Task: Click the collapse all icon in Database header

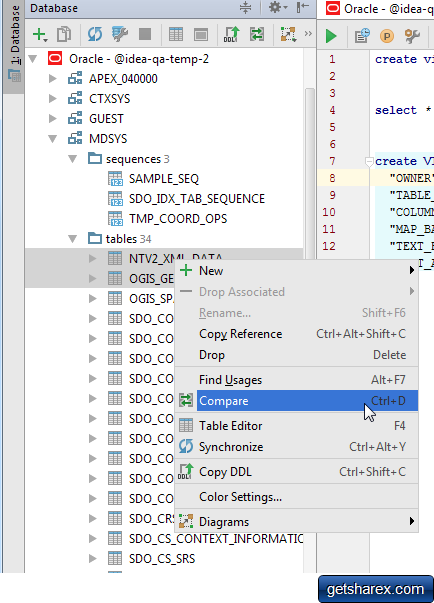Action: [245, 7]
